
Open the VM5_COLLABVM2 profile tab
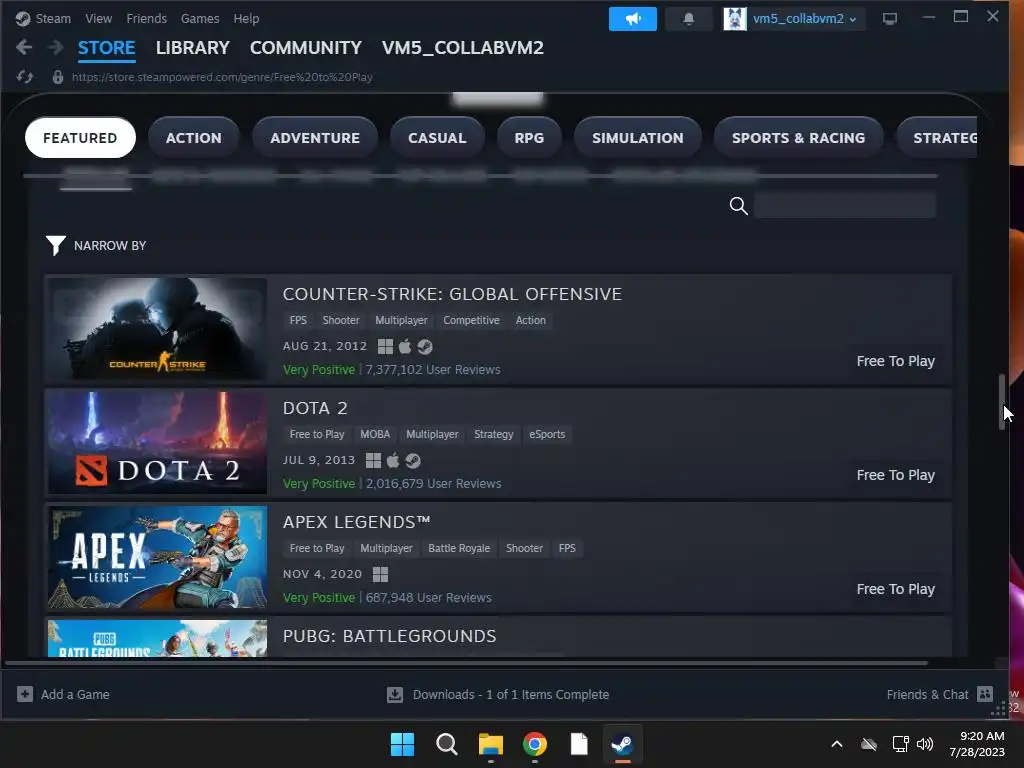(x=462, y=48)
